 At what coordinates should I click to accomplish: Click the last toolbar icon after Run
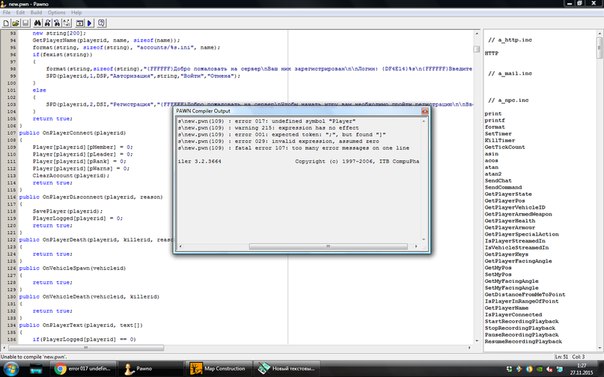(102, 23)
